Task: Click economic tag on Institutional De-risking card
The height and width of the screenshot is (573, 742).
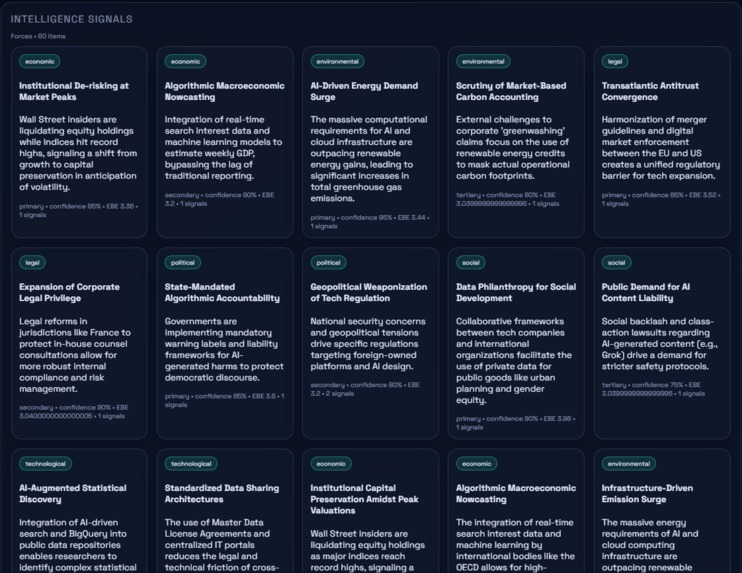Action: [40, 62]
